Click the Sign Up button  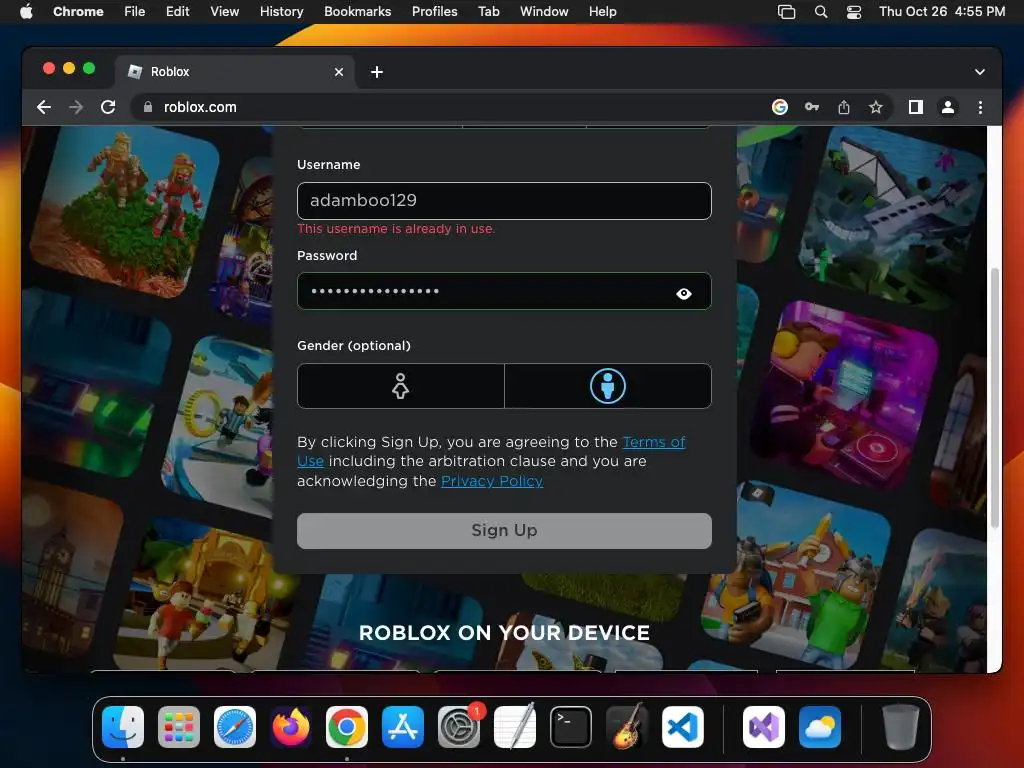(x=504, y=530)
